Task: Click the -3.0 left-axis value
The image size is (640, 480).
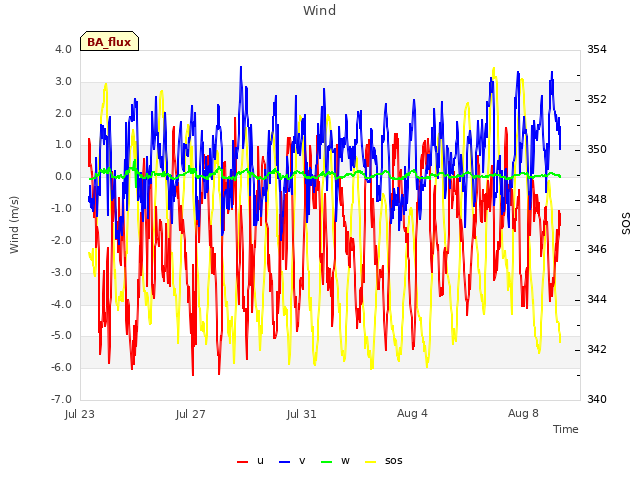Action: [x=61, y=272]
